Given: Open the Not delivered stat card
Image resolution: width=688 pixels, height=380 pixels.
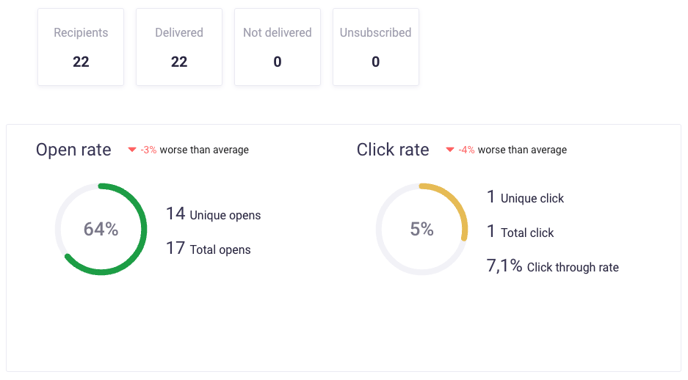Looking at the screenshot, I should click(x=277, y=47).
